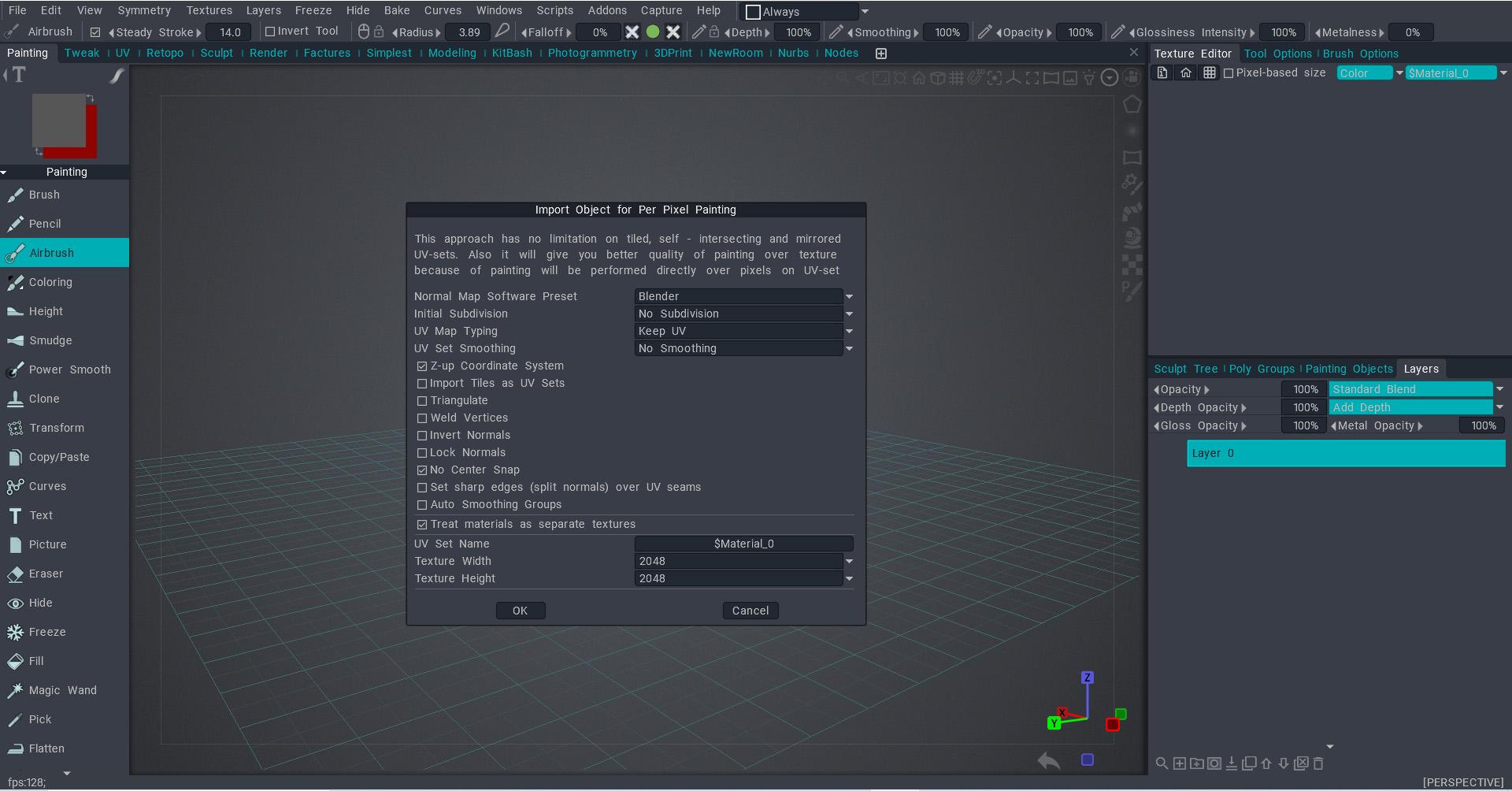Click the UV Set Name field
1512x791 pixels.
pyautogui.click(x=743, y=544)
